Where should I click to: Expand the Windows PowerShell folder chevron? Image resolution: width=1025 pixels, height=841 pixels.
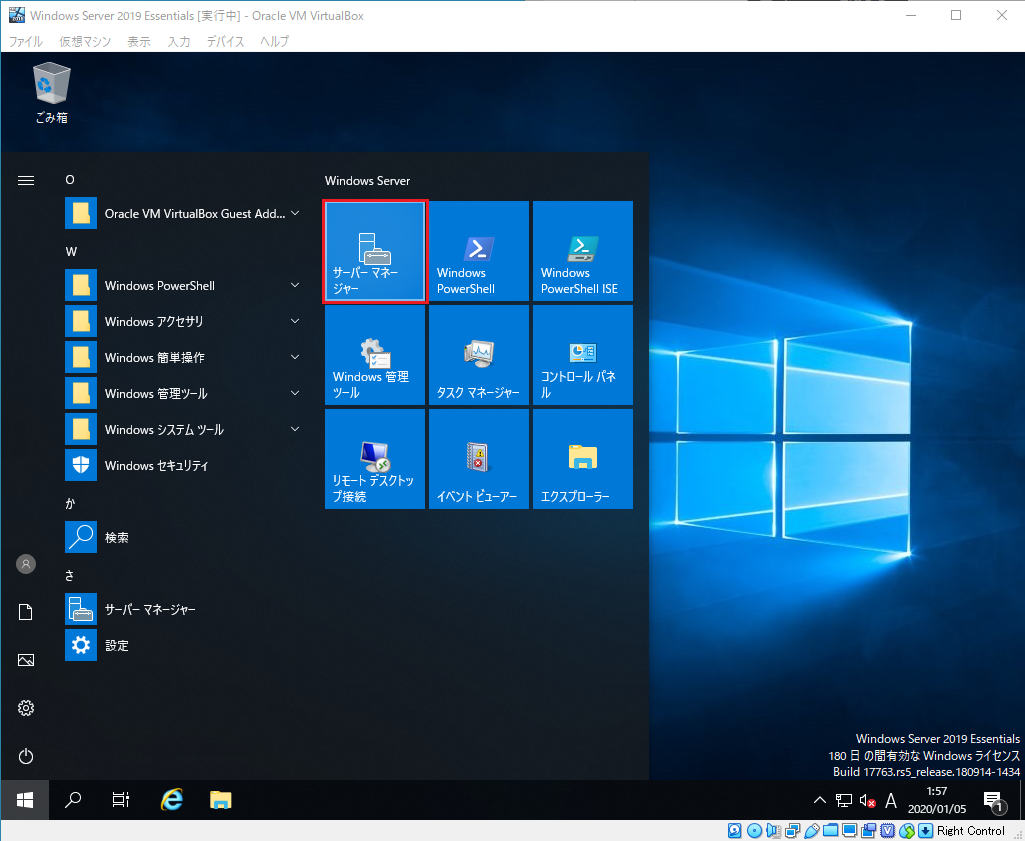click(295, 286)
